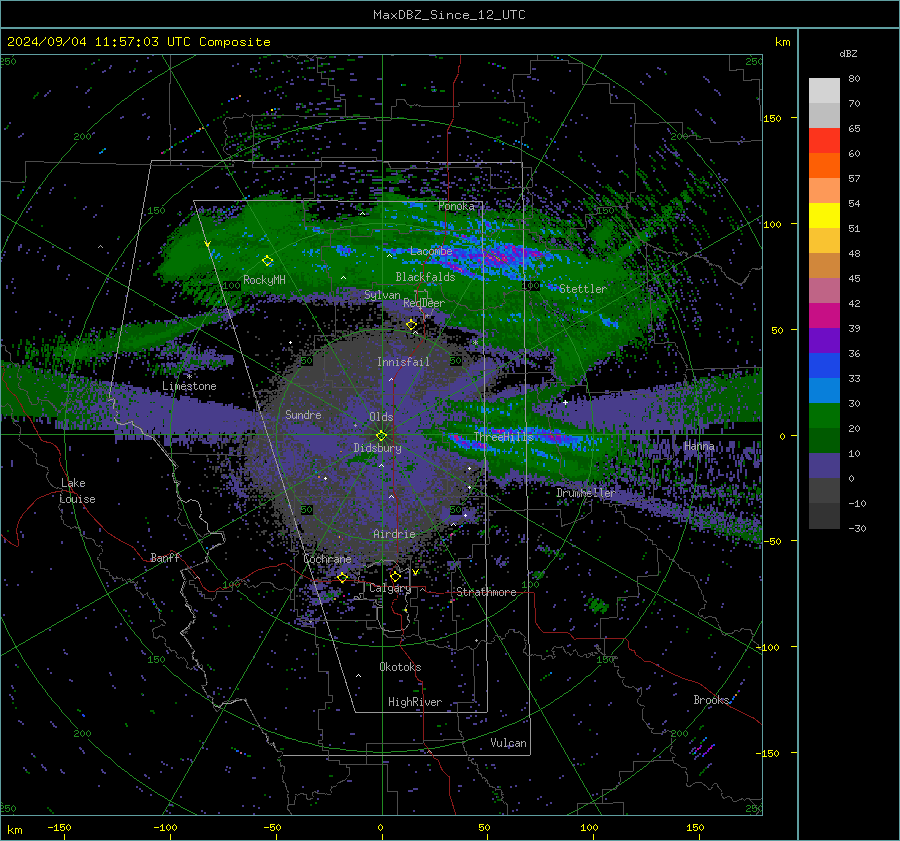This screenshot has height=841, width=900.
Task: Click the MaxDBZ_Since_12_UTC title text
Action: (x=449, y=15)
